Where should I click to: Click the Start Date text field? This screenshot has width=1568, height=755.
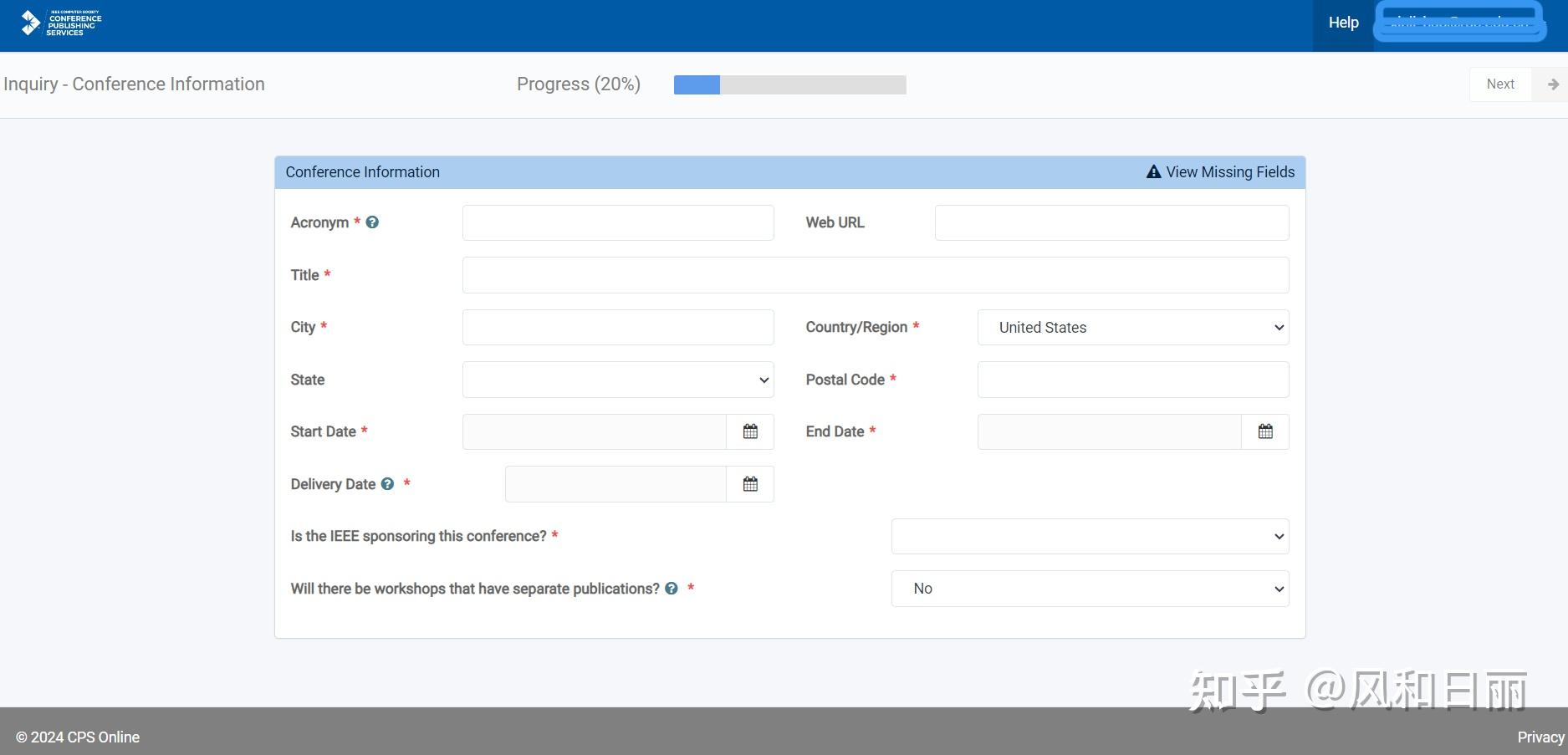point(595,431)
